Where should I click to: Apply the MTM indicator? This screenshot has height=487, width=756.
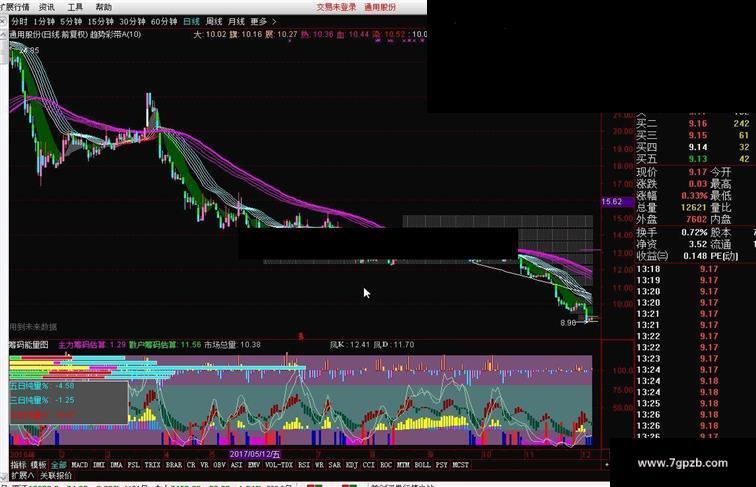point(403,465)
